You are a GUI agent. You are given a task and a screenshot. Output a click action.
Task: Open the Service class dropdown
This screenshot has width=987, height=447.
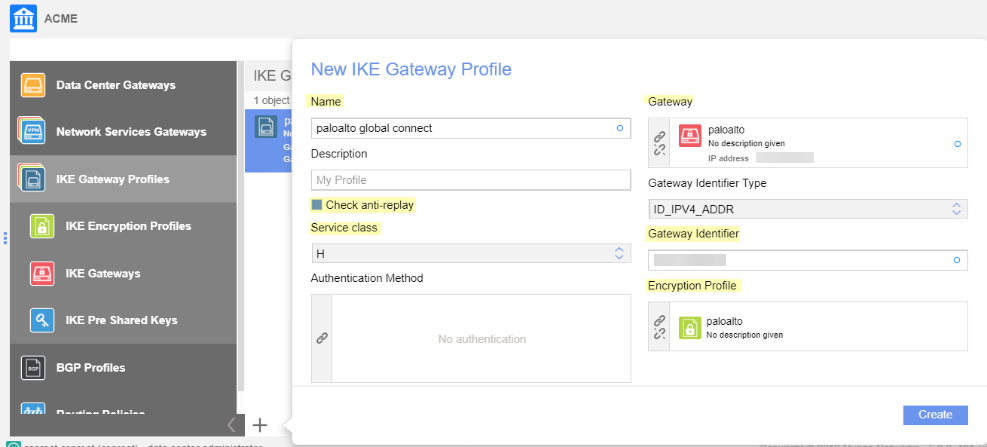(470, 254)
